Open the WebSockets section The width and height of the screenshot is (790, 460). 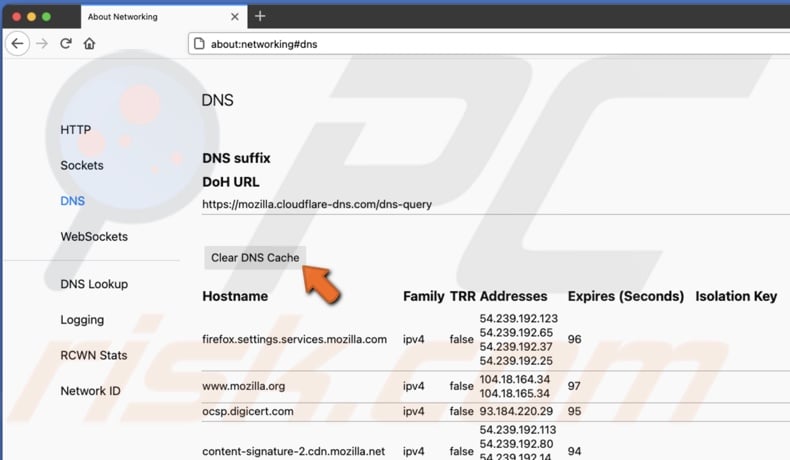[x=94, y=237]
